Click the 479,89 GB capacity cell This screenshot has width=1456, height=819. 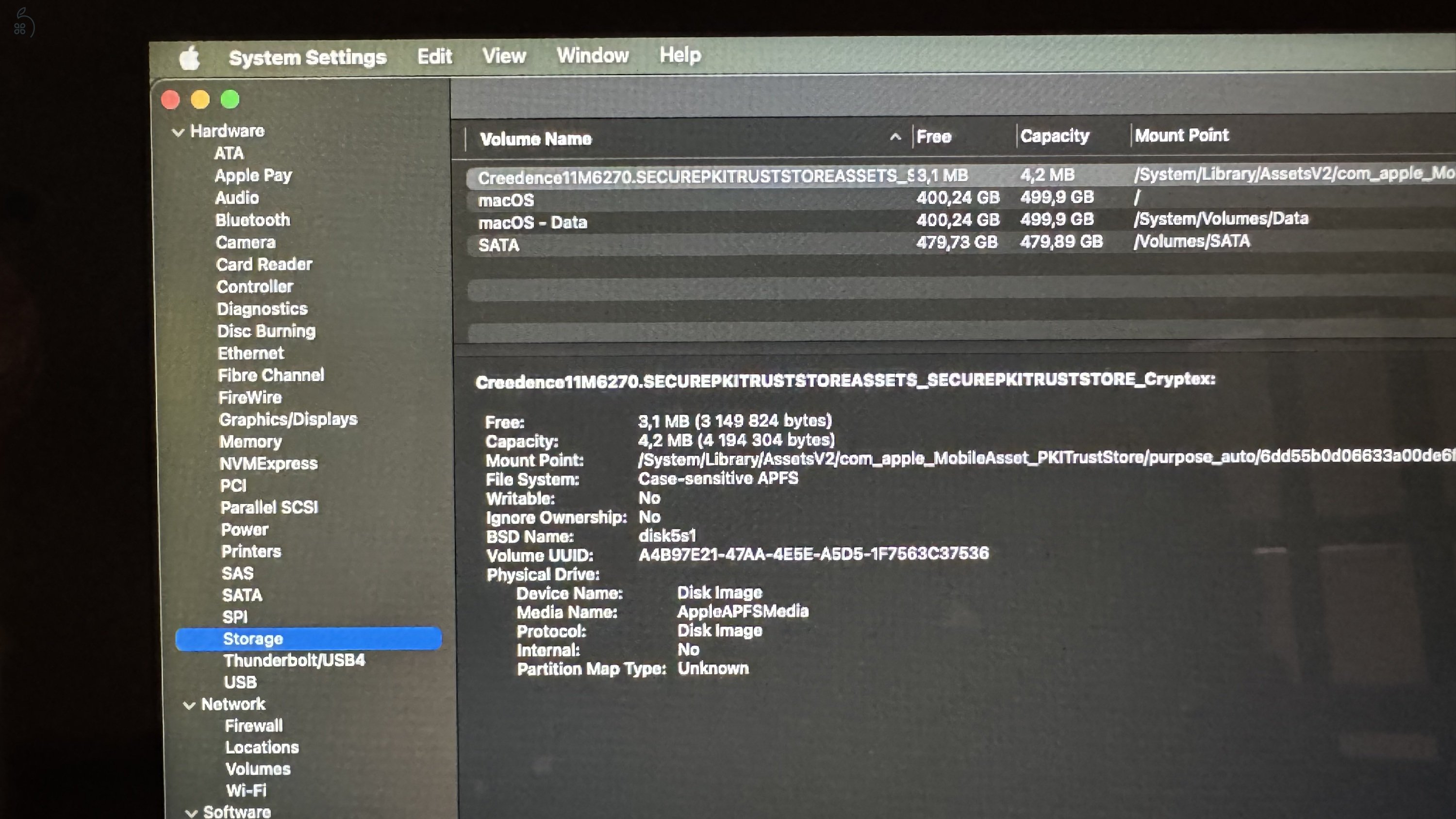pyautogui.click(x=1061, y=242)
